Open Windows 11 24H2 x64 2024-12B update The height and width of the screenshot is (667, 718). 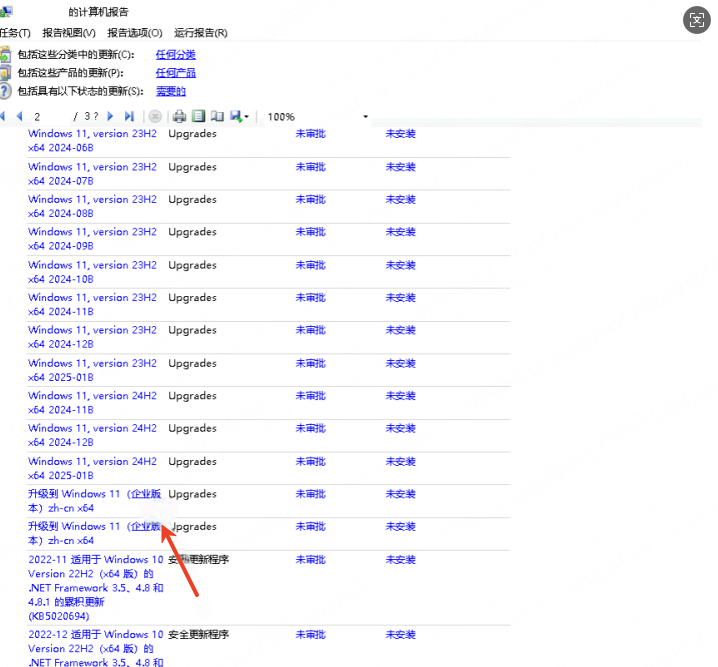[x=92, y=435]
